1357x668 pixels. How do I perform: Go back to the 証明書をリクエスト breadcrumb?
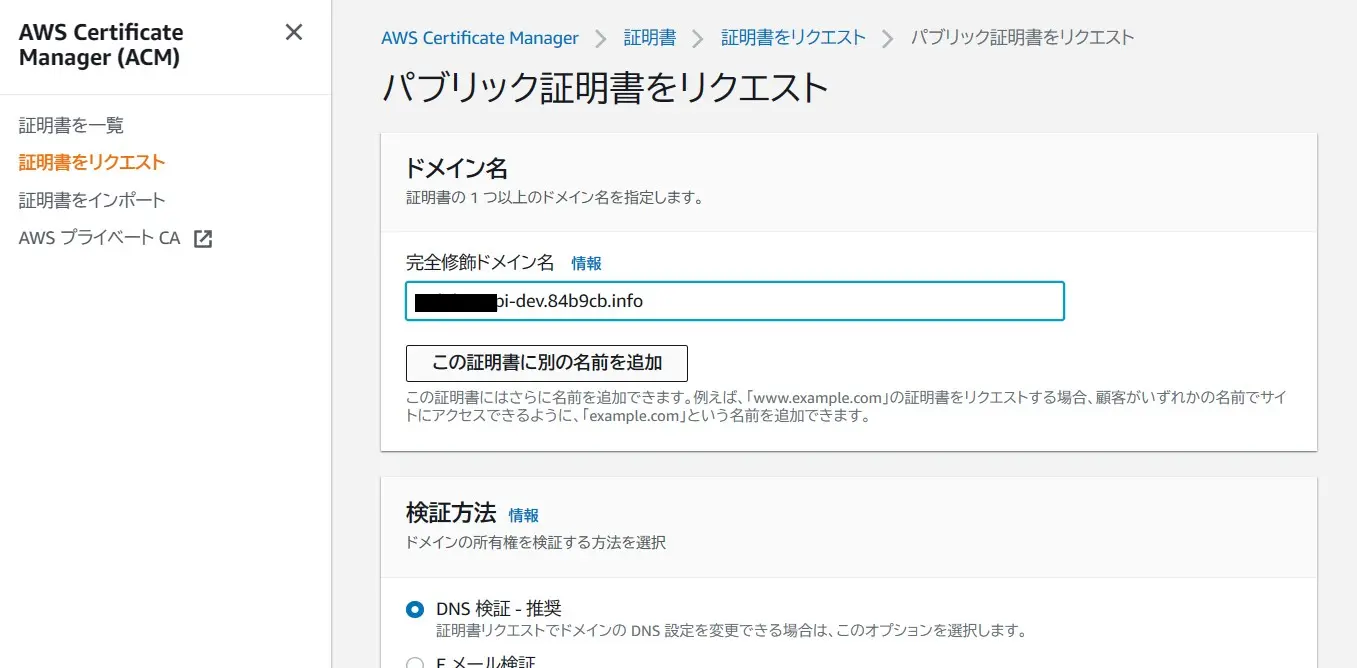pos(793,38)
